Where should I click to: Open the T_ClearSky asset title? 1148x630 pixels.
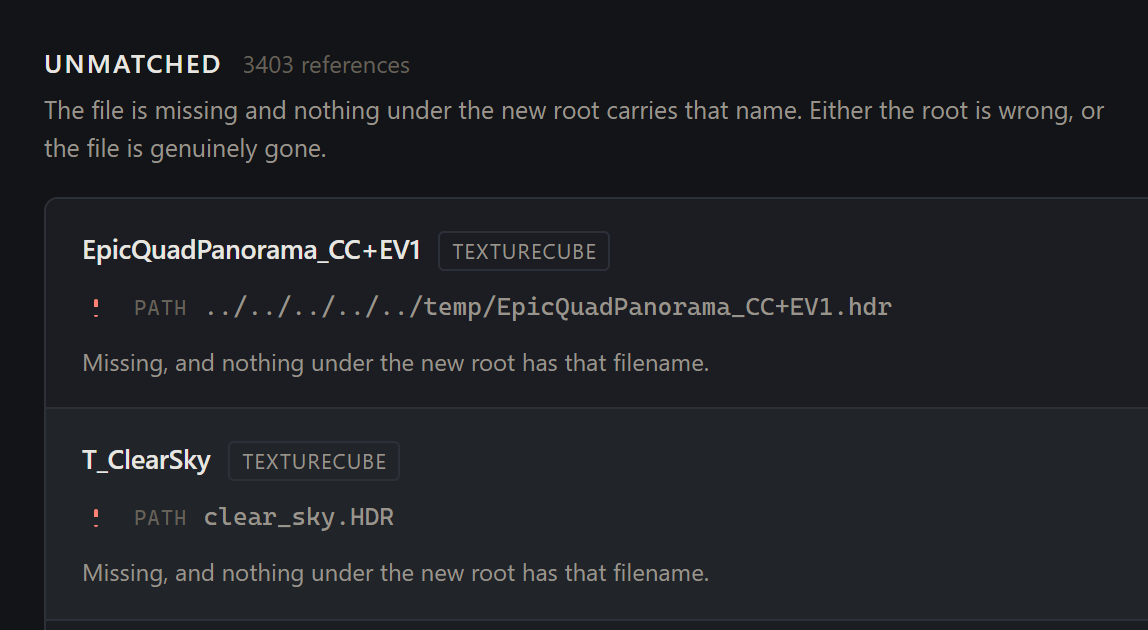tap(146, 461)
